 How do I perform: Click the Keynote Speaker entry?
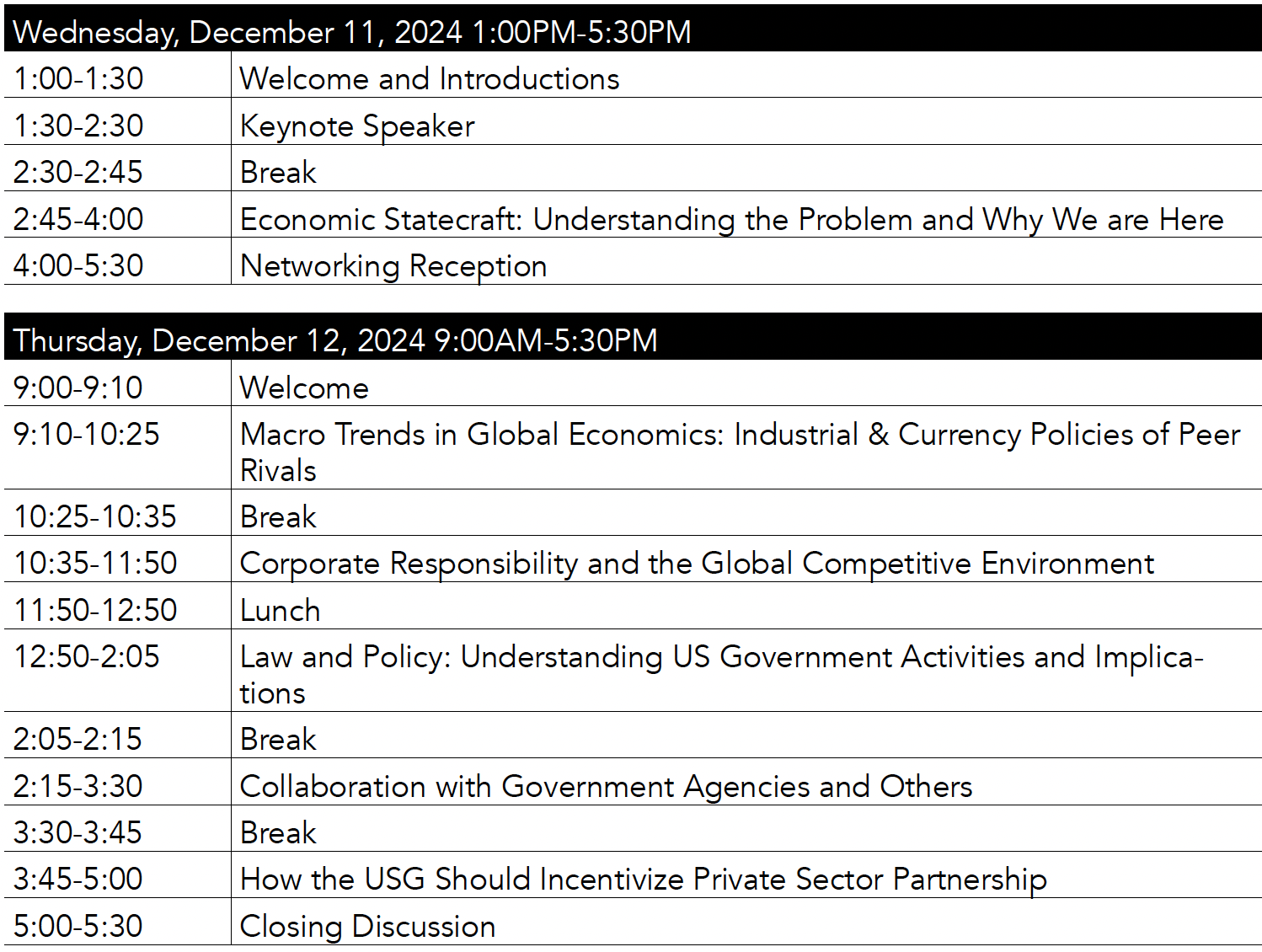point(357,126)
